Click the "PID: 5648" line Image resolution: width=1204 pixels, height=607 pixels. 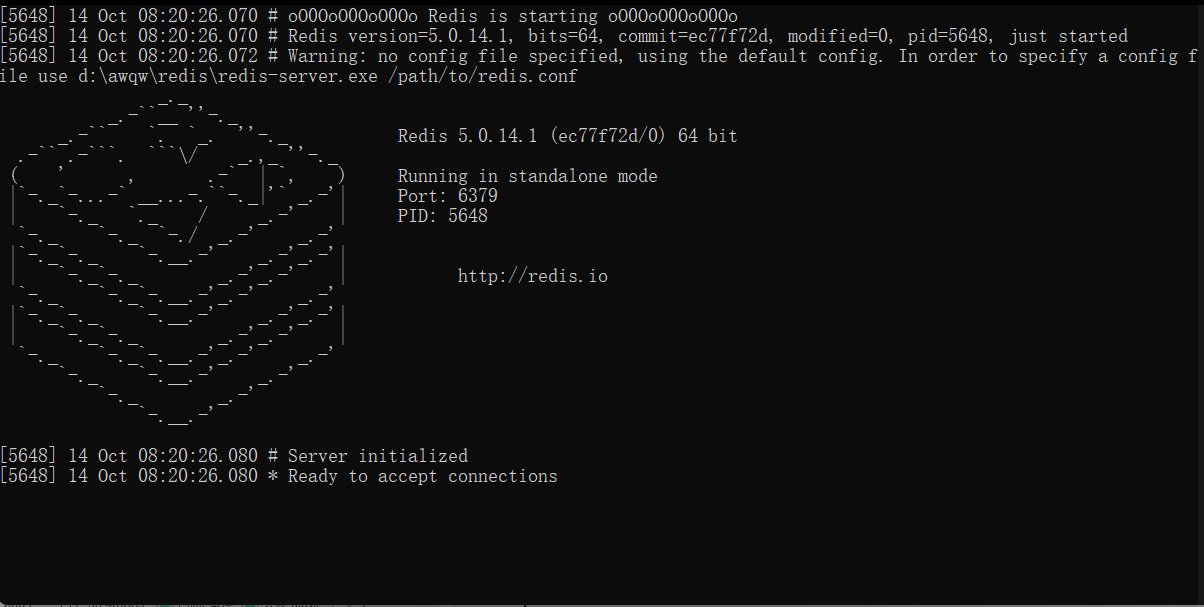coord(443,216)
